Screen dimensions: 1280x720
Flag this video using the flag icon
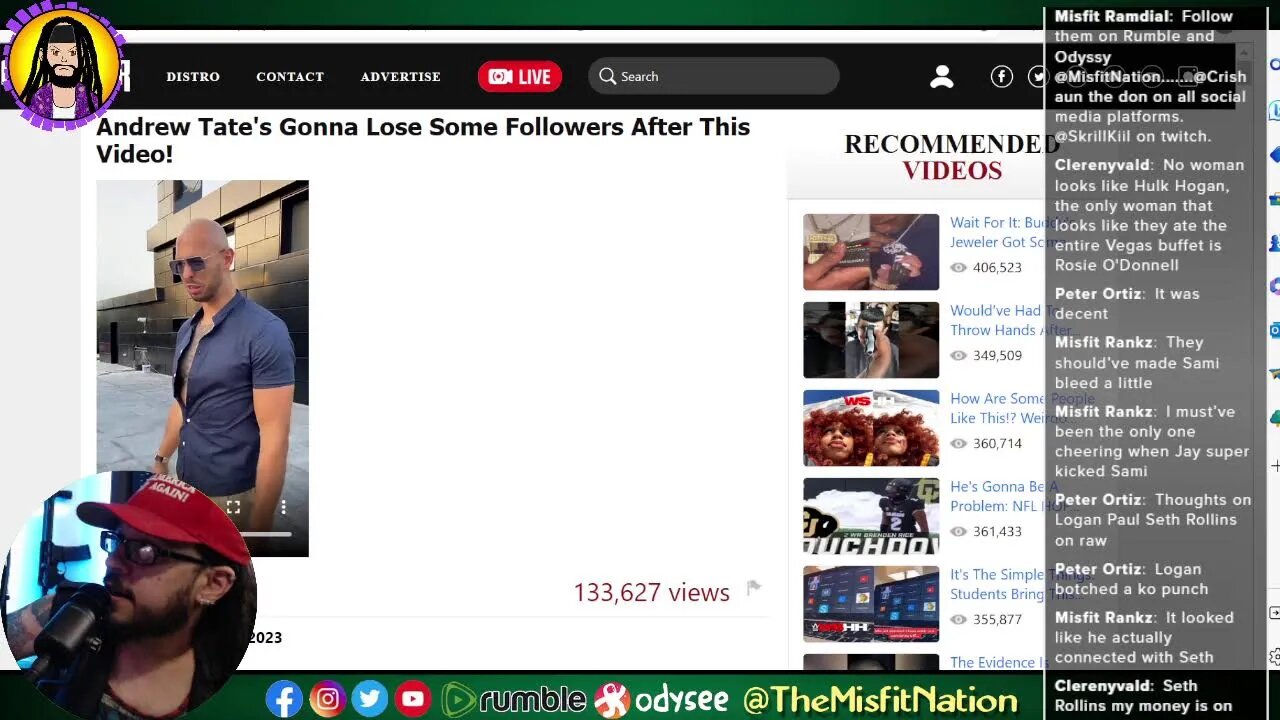pyautogui.click(x=753, y=588)
